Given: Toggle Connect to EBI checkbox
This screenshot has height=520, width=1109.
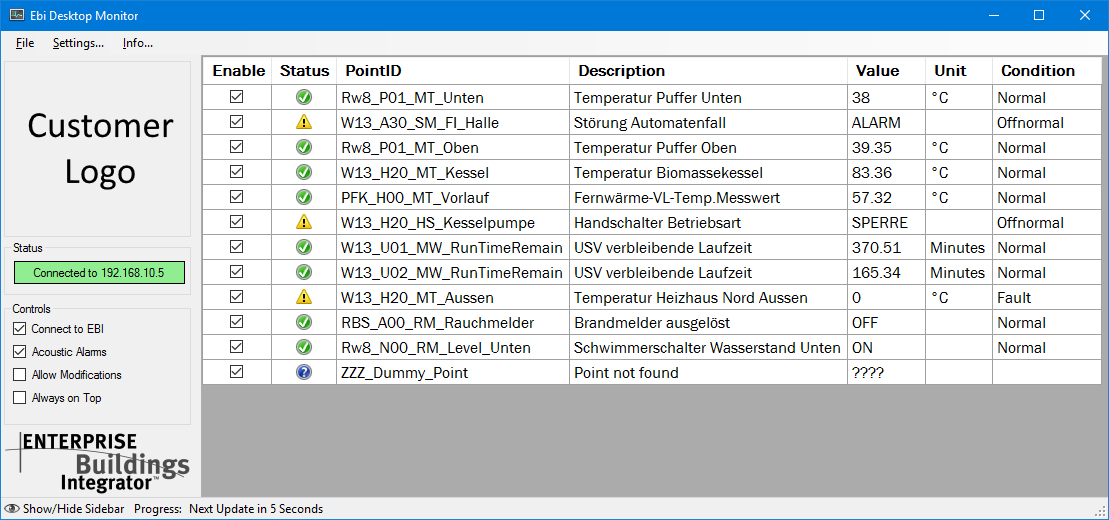Looking at the screenshot, I should click(x=19, y=329).
